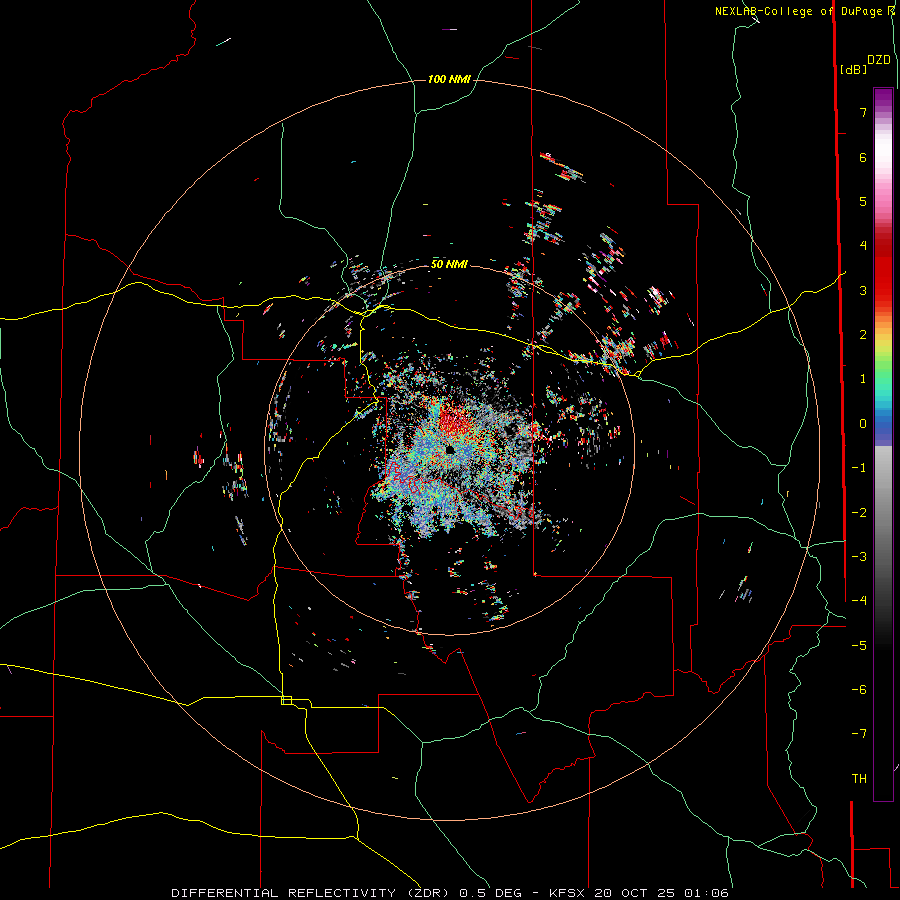Click the "KFSX" radar ID in the caption
Screen dimensions: 900x900
(568, 893)
